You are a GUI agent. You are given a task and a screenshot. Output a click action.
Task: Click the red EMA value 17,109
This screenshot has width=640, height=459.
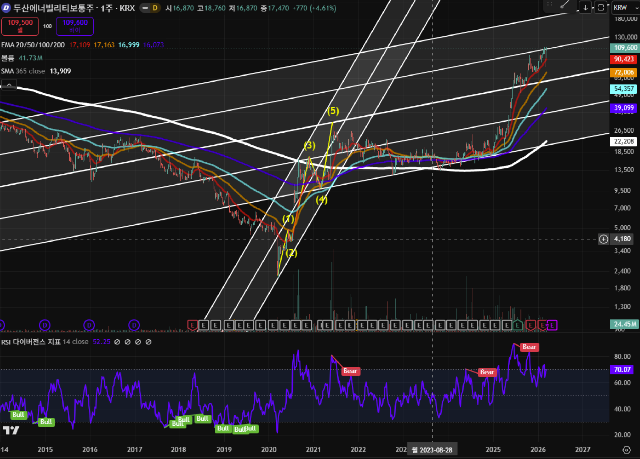80,45
